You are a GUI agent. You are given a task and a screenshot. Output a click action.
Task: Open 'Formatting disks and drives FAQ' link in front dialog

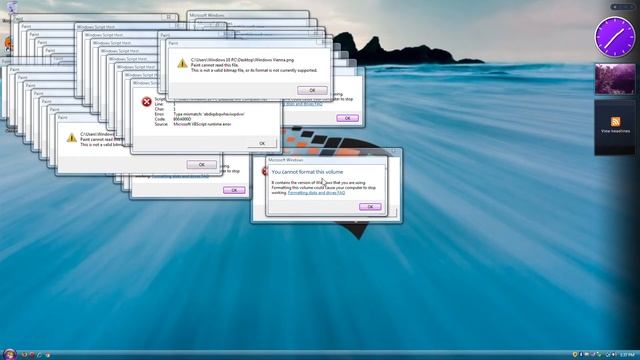click(316, 193)
